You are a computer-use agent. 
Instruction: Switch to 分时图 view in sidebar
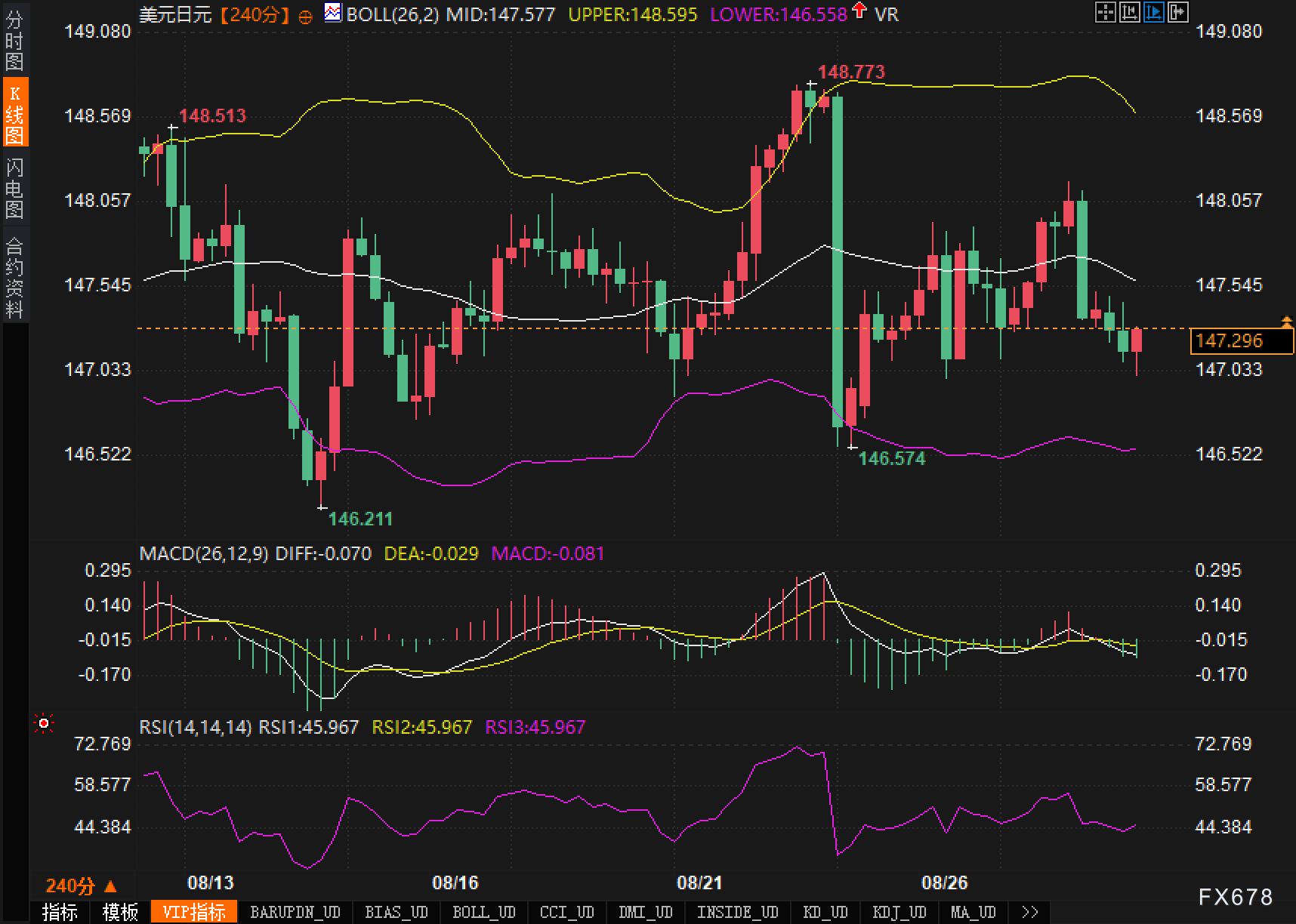click(14, 40)
